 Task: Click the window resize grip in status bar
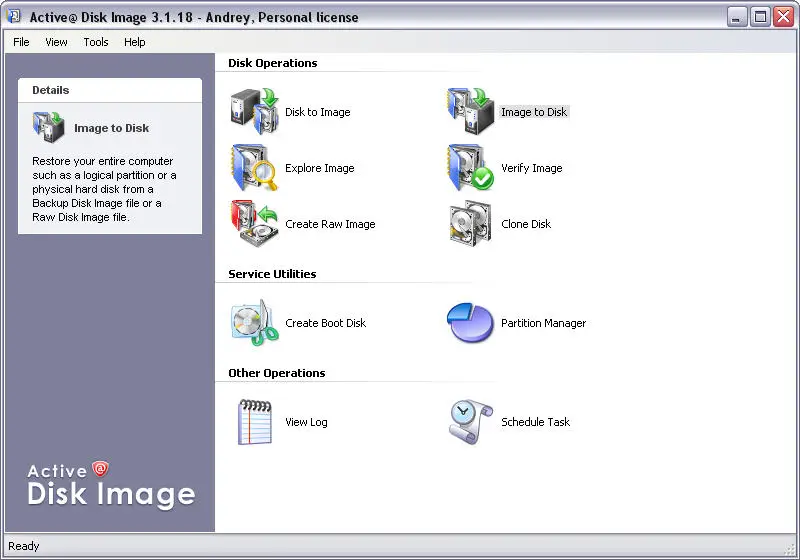point(790,550)
